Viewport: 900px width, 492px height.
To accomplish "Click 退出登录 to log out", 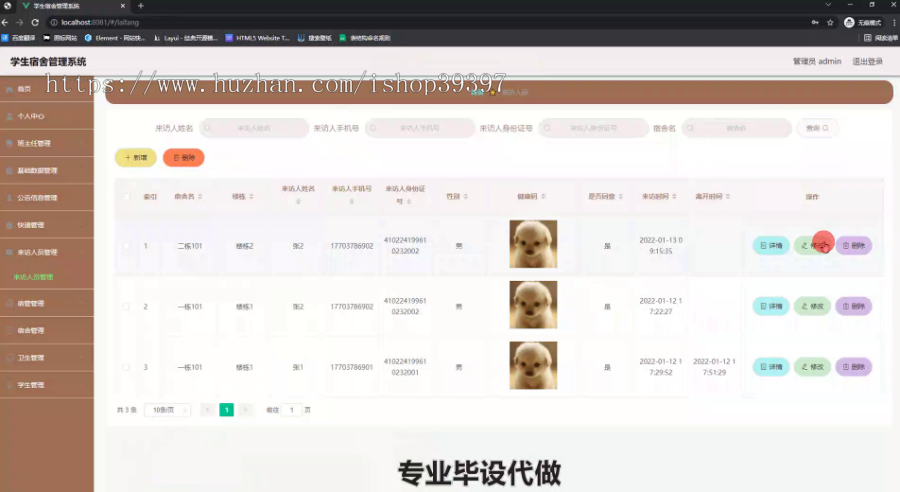I will (867, 61).
